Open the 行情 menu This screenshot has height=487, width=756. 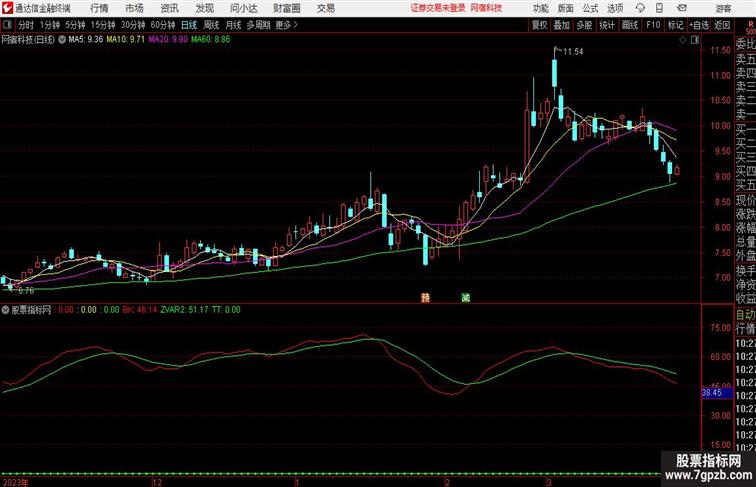click(99, 8)
